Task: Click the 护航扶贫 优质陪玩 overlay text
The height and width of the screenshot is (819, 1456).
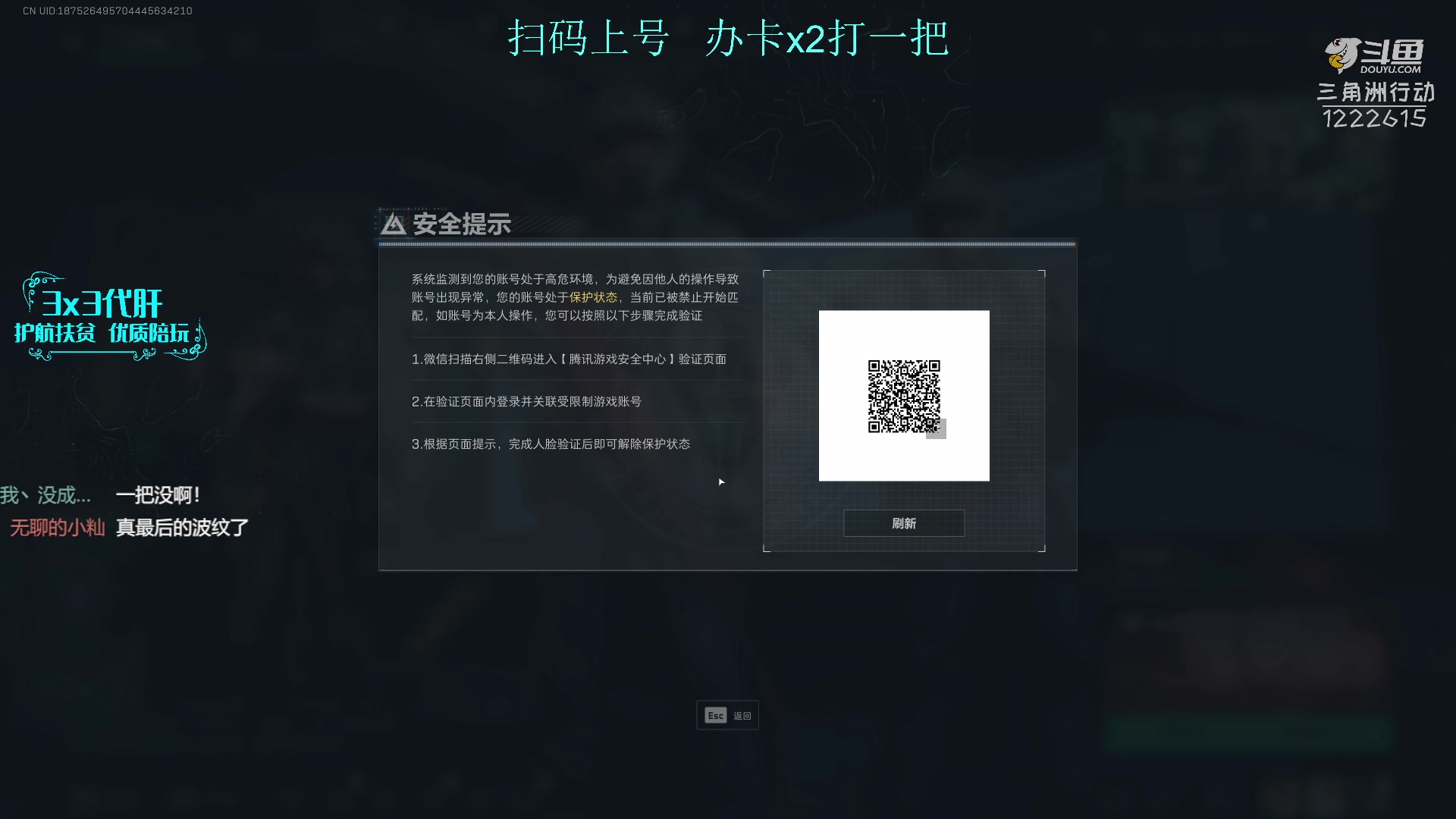Action: pos(102,333)
